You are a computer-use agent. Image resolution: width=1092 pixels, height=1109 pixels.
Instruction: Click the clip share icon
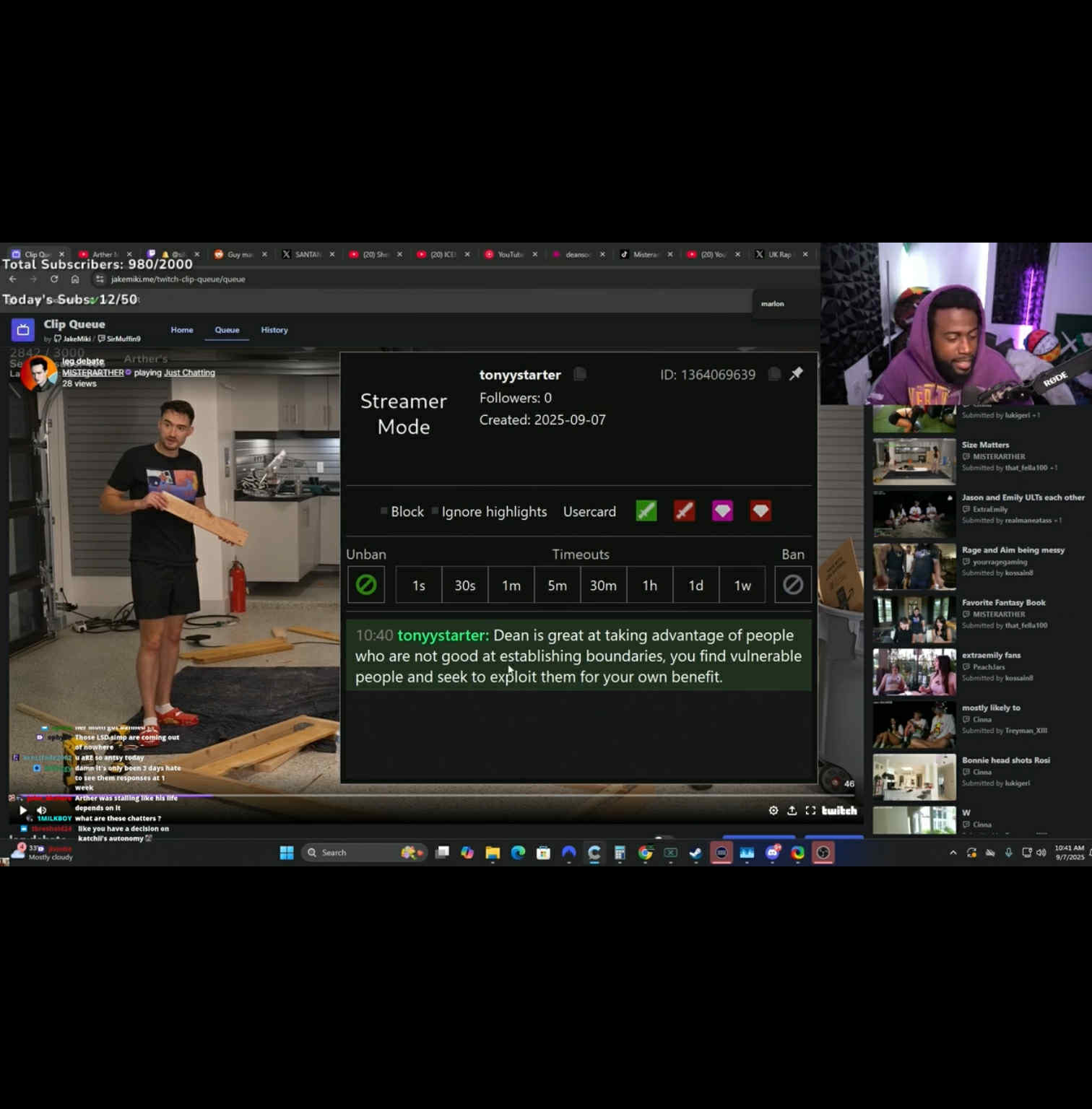pyautogui.click(x=792, y=810)
